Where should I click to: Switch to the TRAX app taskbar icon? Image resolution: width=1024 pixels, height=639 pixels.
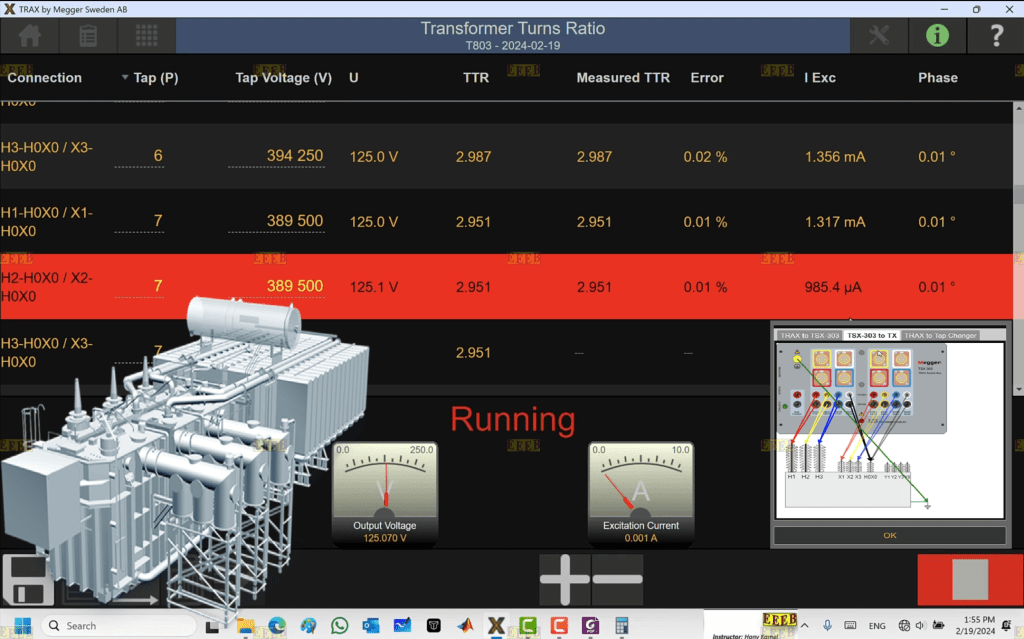pos(496,625)
